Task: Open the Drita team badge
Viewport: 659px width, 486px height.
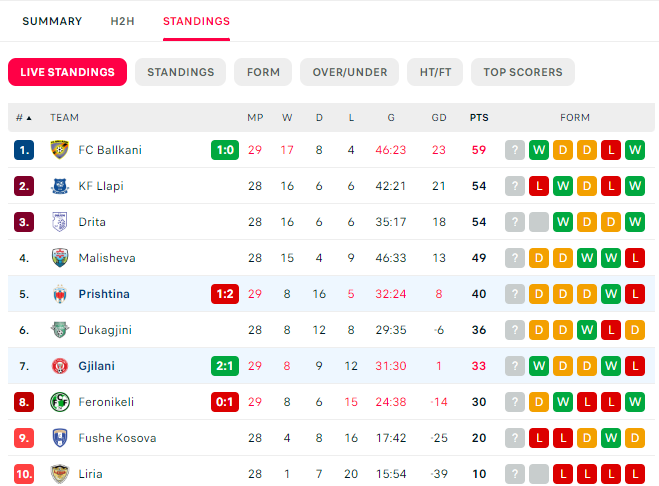Action: 60,222
